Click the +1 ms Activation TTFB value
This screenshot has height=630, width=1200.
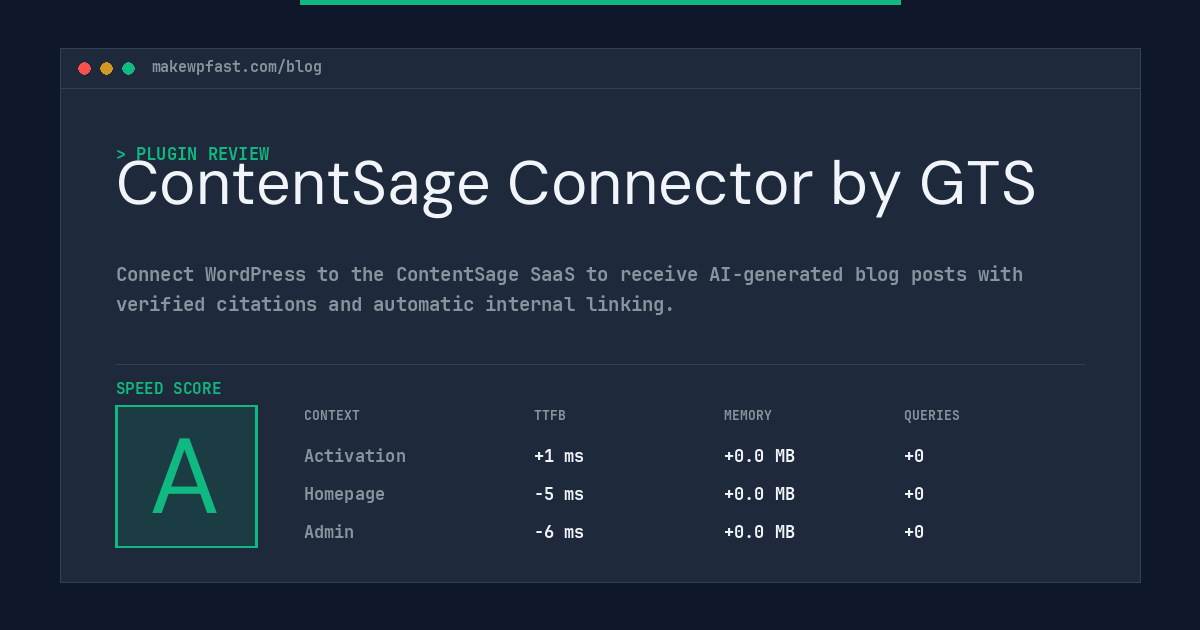pyautogui.click(x=559, y=456)
